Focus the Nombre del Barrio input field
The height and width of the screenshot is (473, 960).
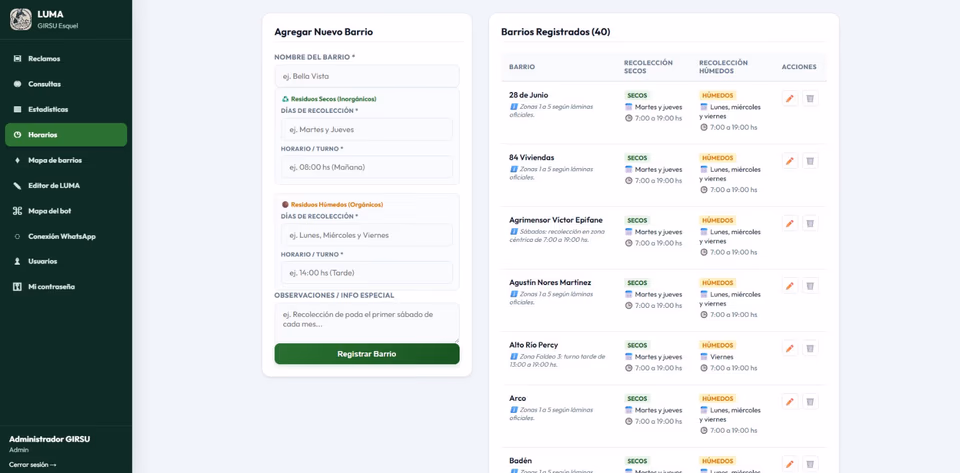pos(367,76)
